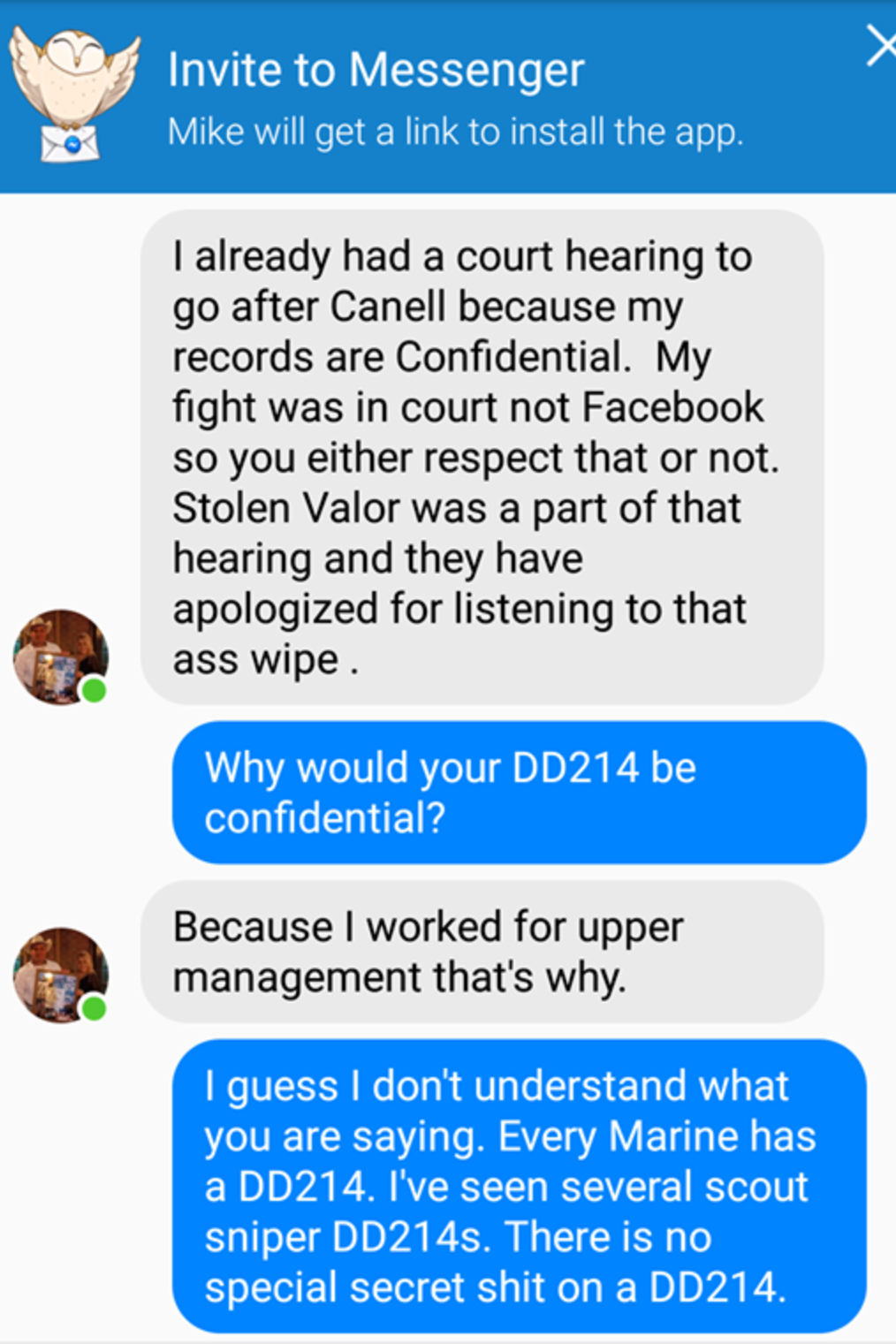Select 'Because I worked for upper management' bubble
This screenshot has height=1344, width=896.
click(482, 952)
